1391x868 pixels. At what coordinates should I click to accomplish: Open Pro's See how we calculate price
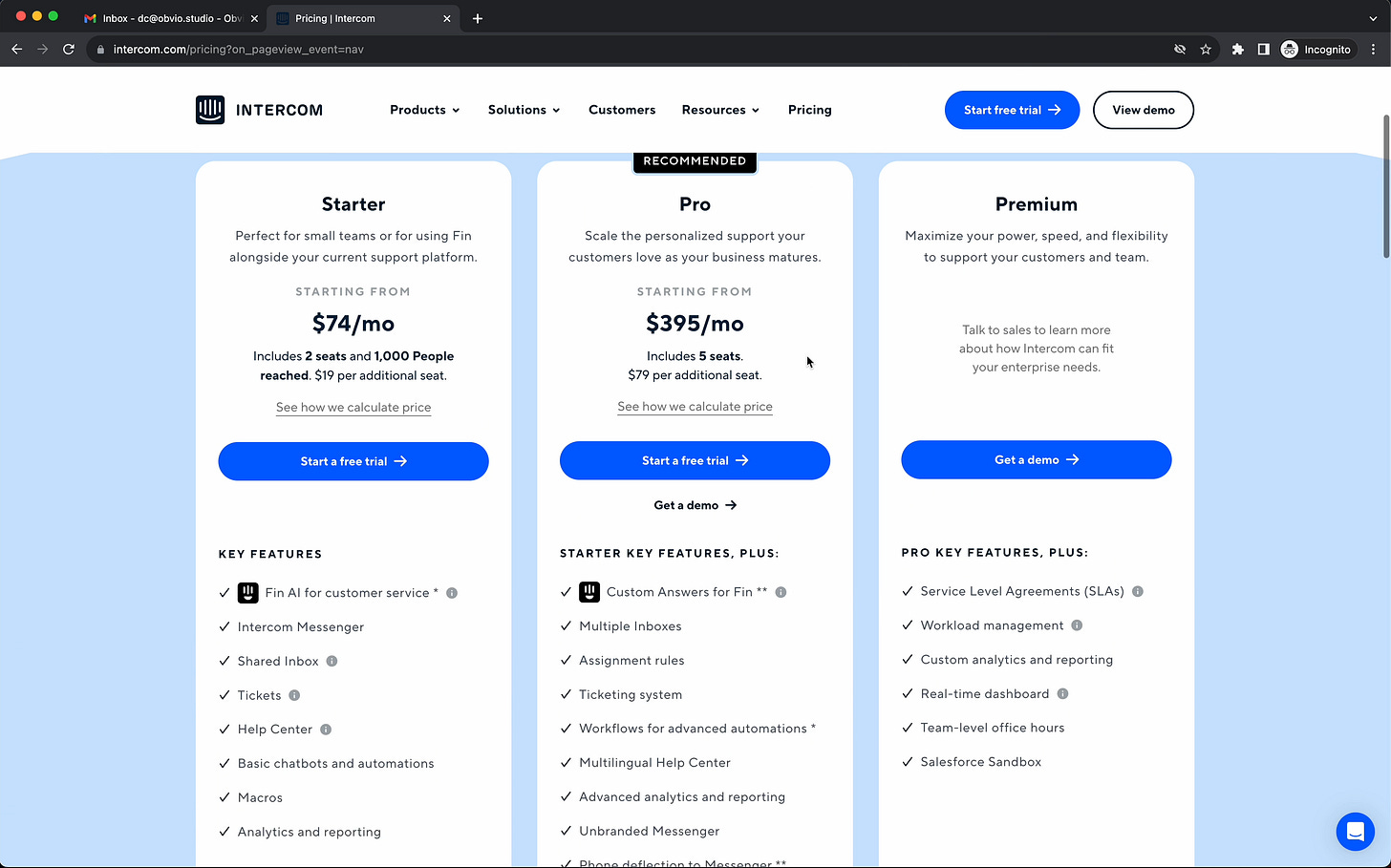pos(695,406)
